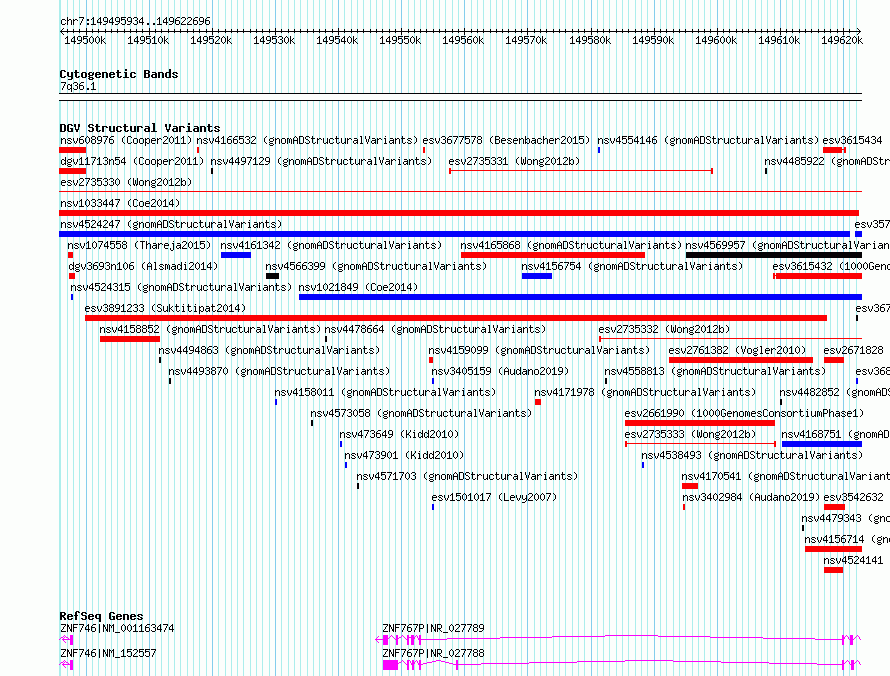Open the DGV Structural Variants track title

pyautogui.click(x=140, y=128)
